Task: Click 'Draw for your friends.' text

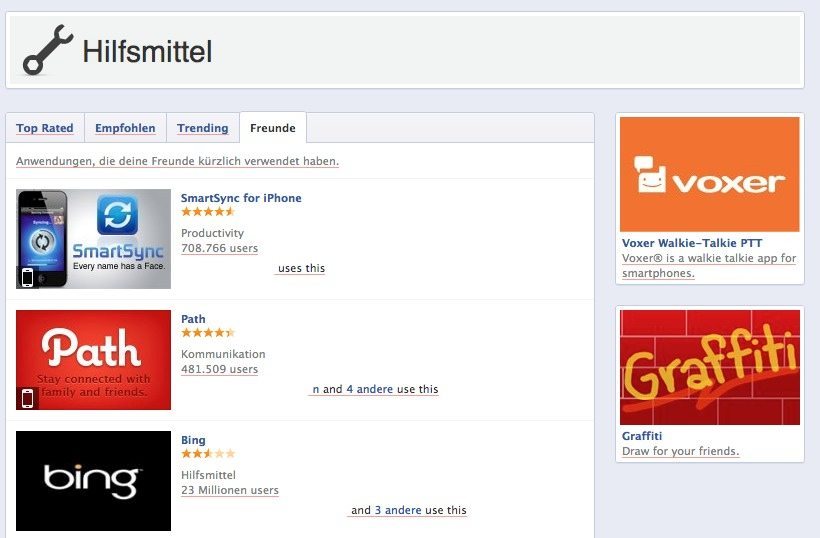Action: coord(680,451)
